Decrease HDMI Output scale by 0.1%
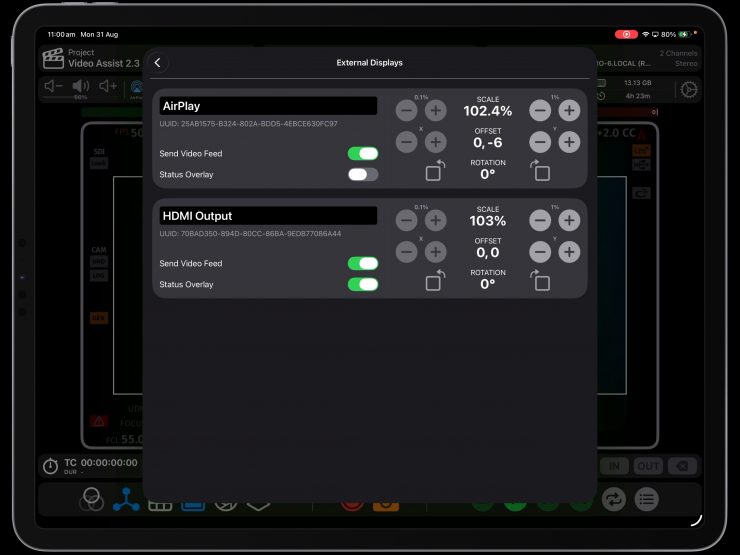The height and width of the screenshot is (555, 740). (406, 220)
